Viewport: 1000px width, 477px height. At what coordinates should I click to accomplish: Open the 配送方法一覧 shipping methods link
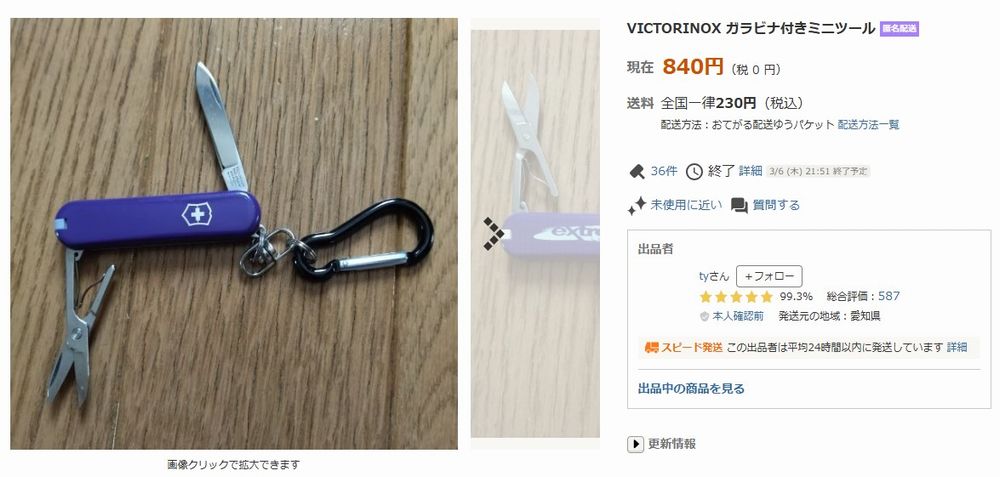868,124
